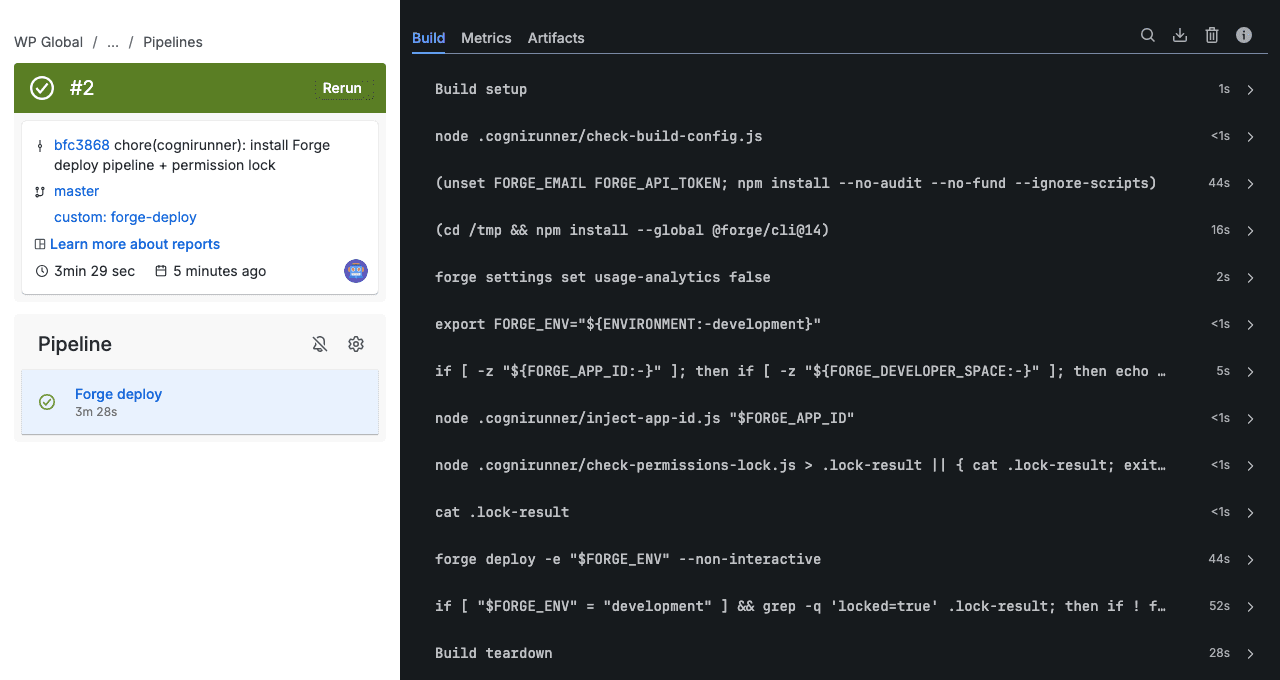
Task: Click the '3m 28s' Forge deploy duration
Action: (x=96, y=411)
